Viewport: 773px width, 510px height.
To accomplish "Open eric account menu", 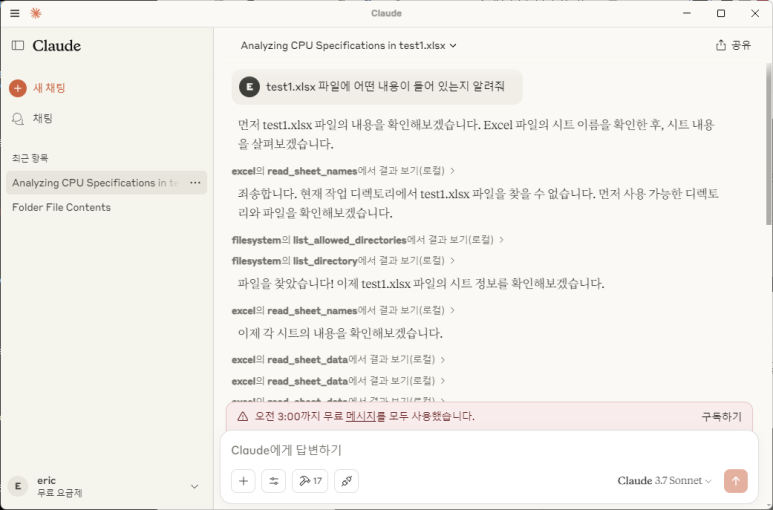I will 106,486.
